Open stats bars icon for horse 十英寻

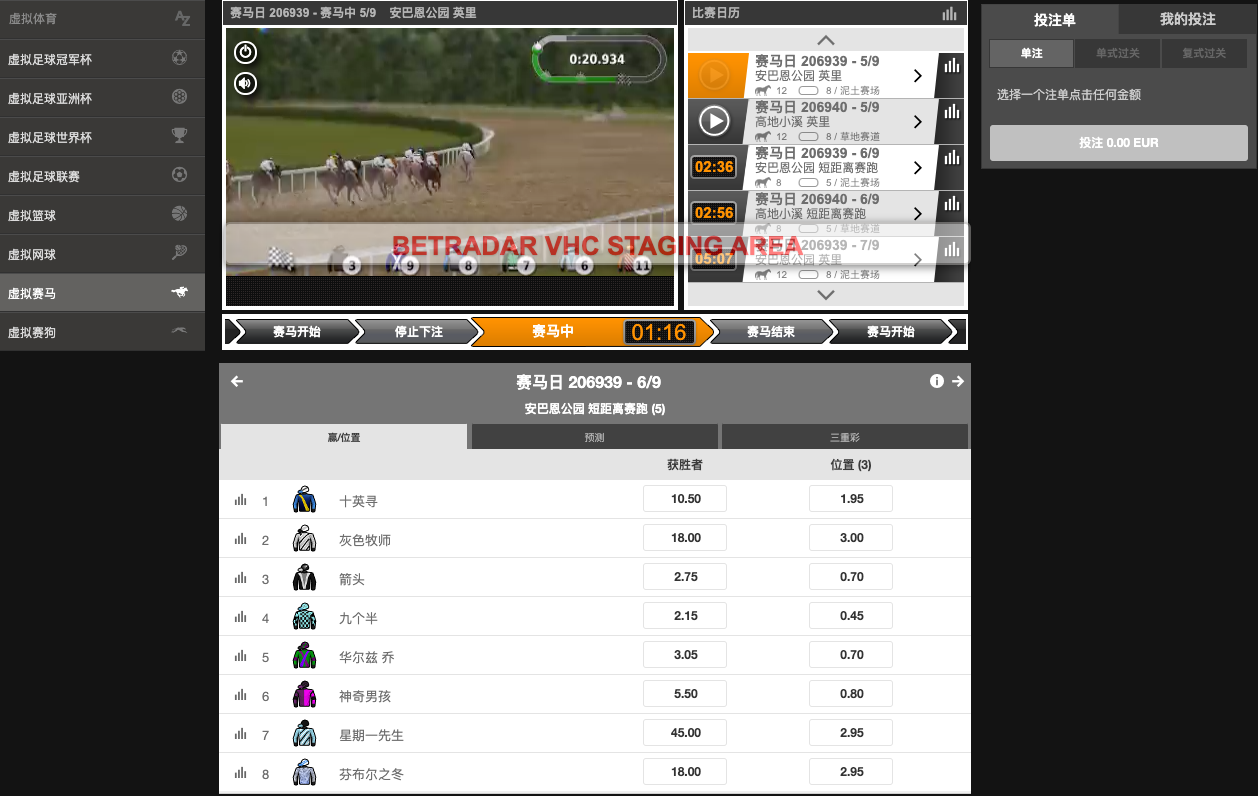tap(240, 500)
